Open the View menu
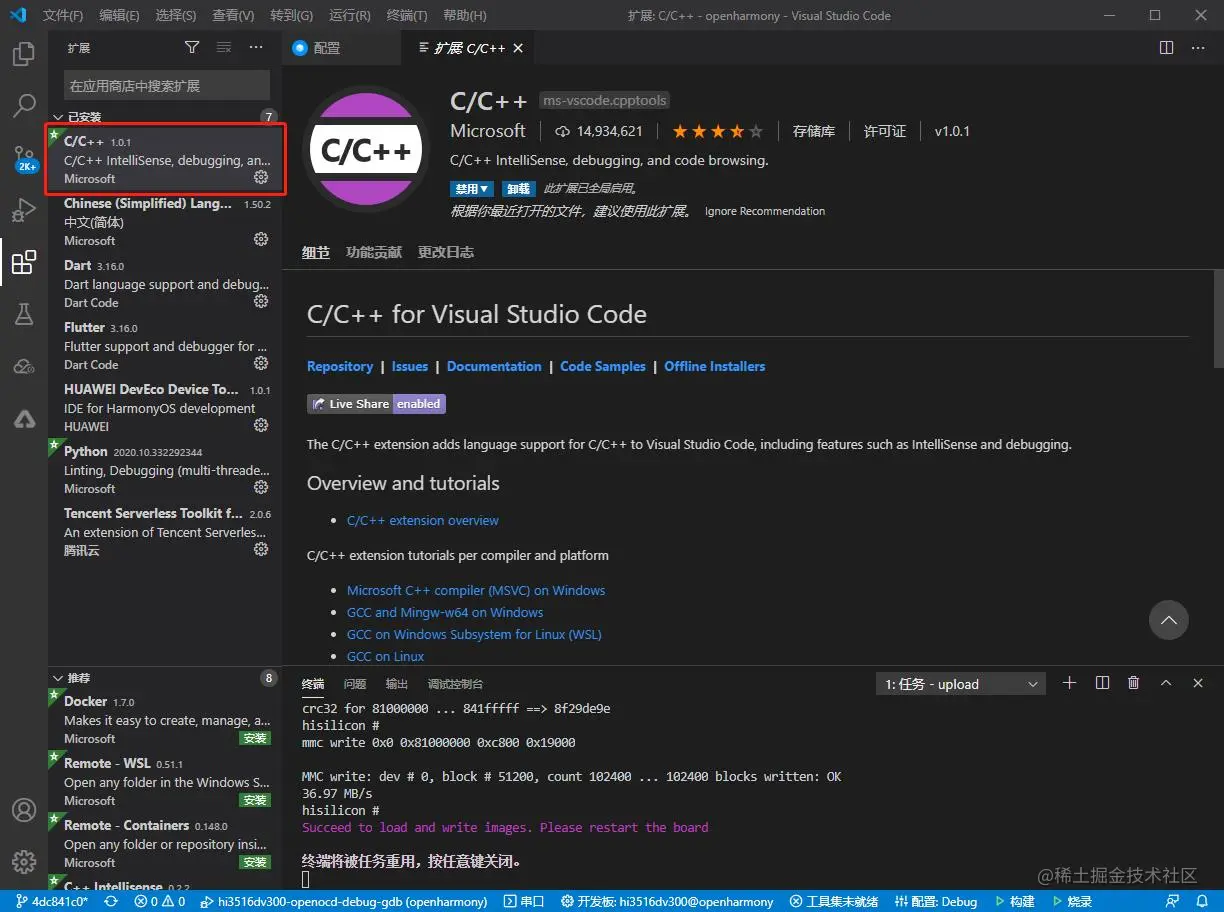Image resolution: width=1224 pixels, height=912 pixels. pos(233,15)
